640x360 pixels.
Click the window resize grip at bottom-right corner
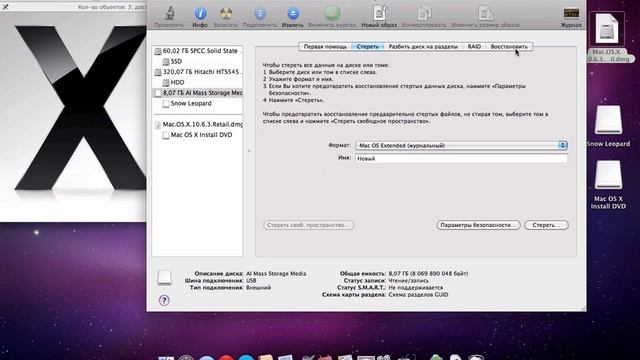tap(583, 308)
